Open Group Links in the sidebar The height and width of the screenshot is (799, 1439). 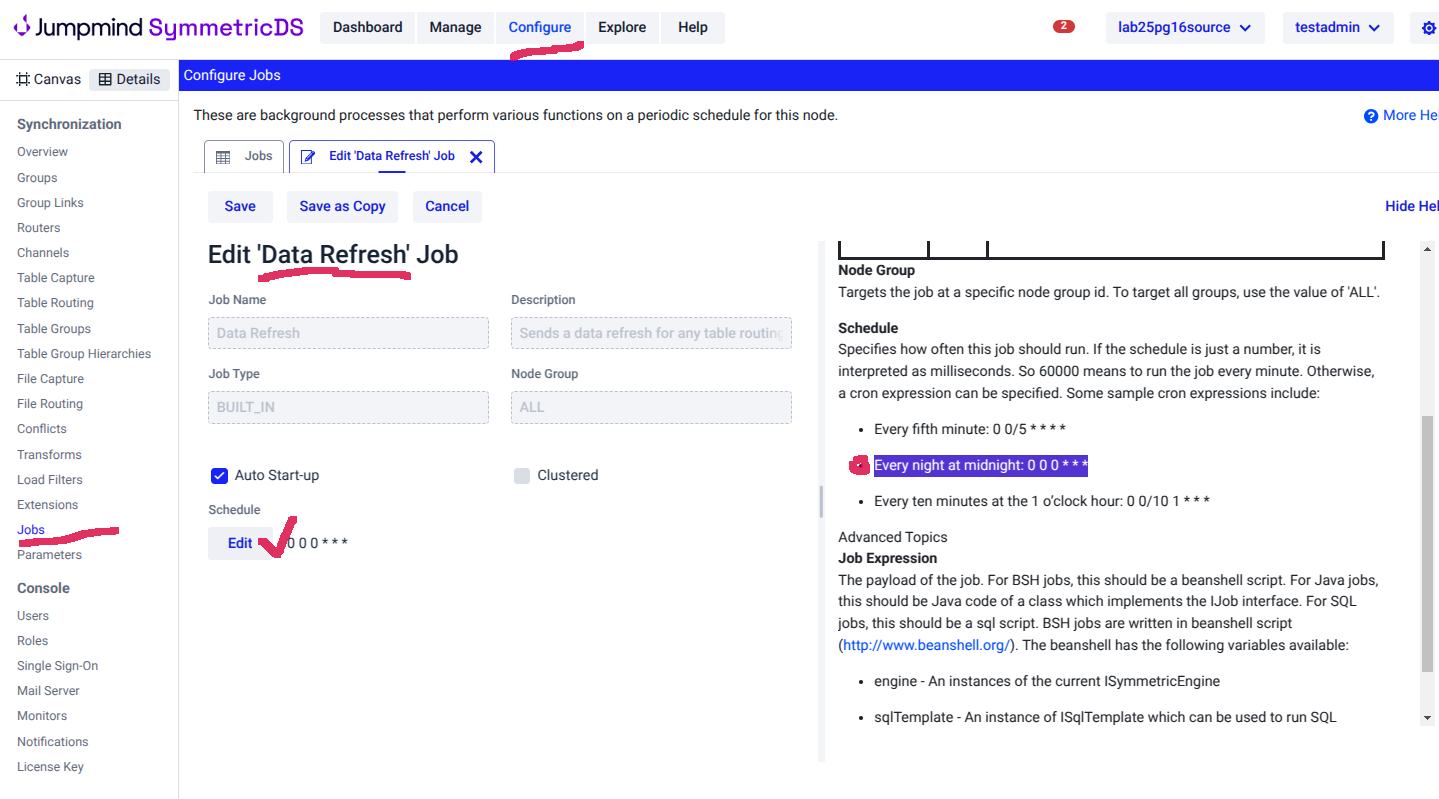point(50,203)
